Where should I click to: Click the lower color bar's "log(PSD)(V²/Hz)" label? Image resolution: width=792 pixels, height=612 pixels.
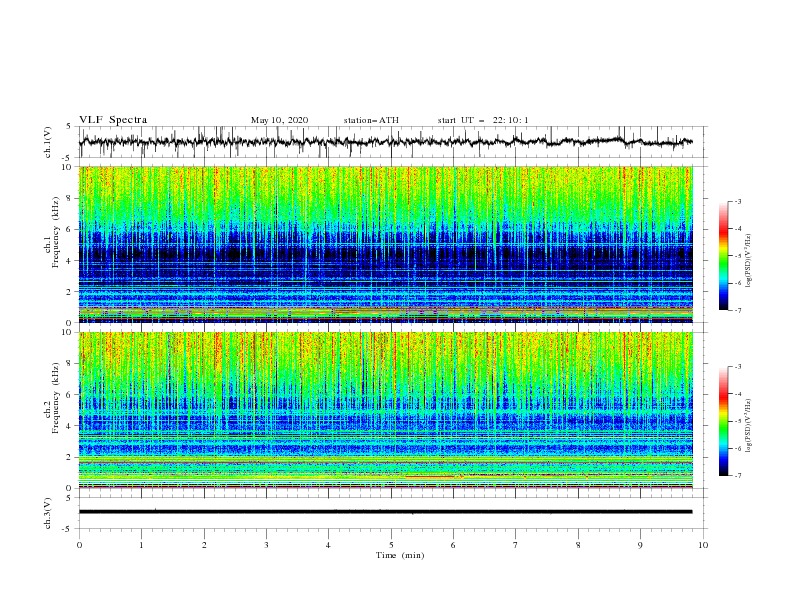click(x=749, y=425)
